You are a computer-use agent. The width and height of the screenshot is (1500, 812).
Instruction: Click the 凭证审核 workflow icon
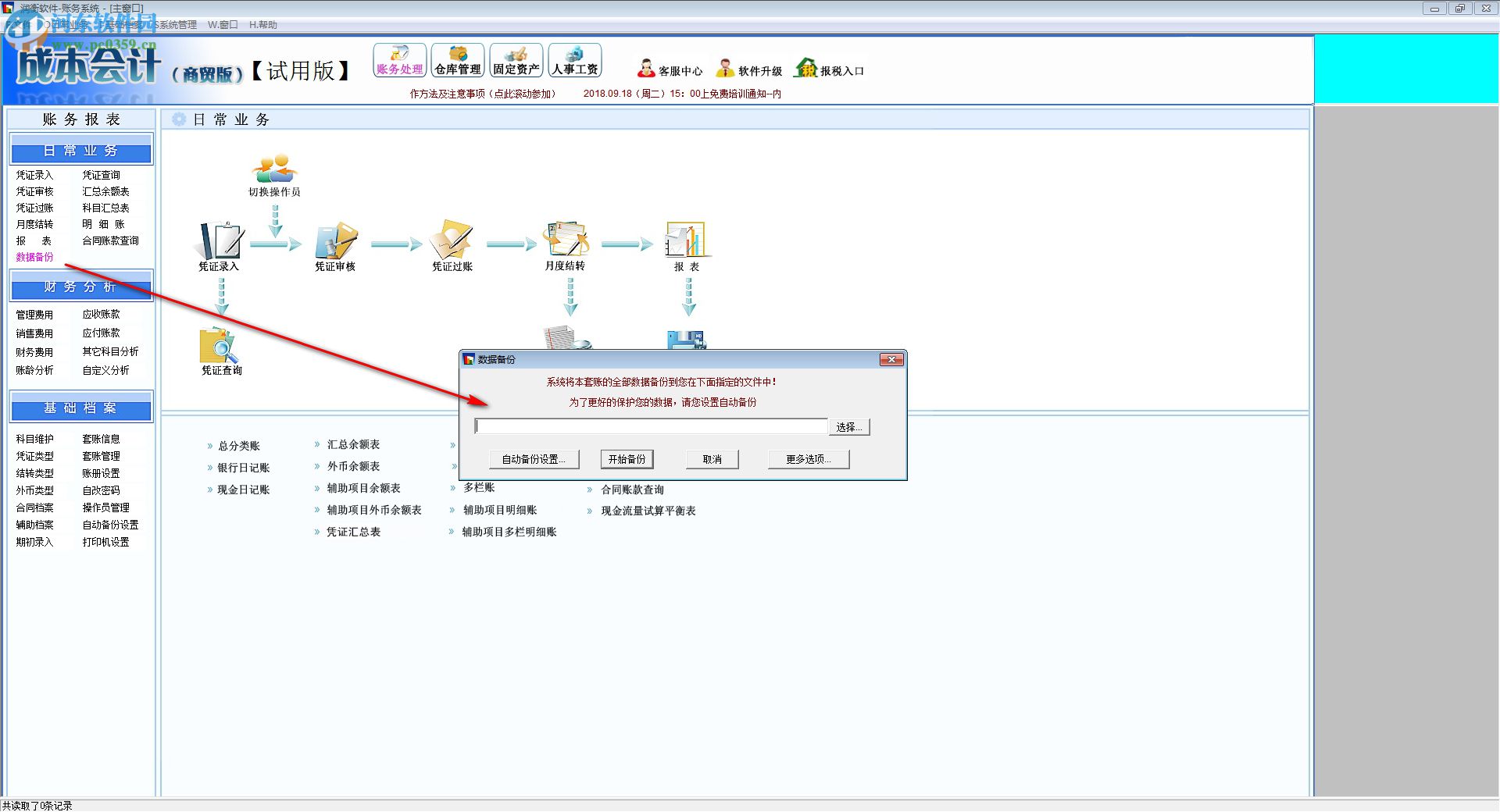pyautogui.click(x=335, y=247)
